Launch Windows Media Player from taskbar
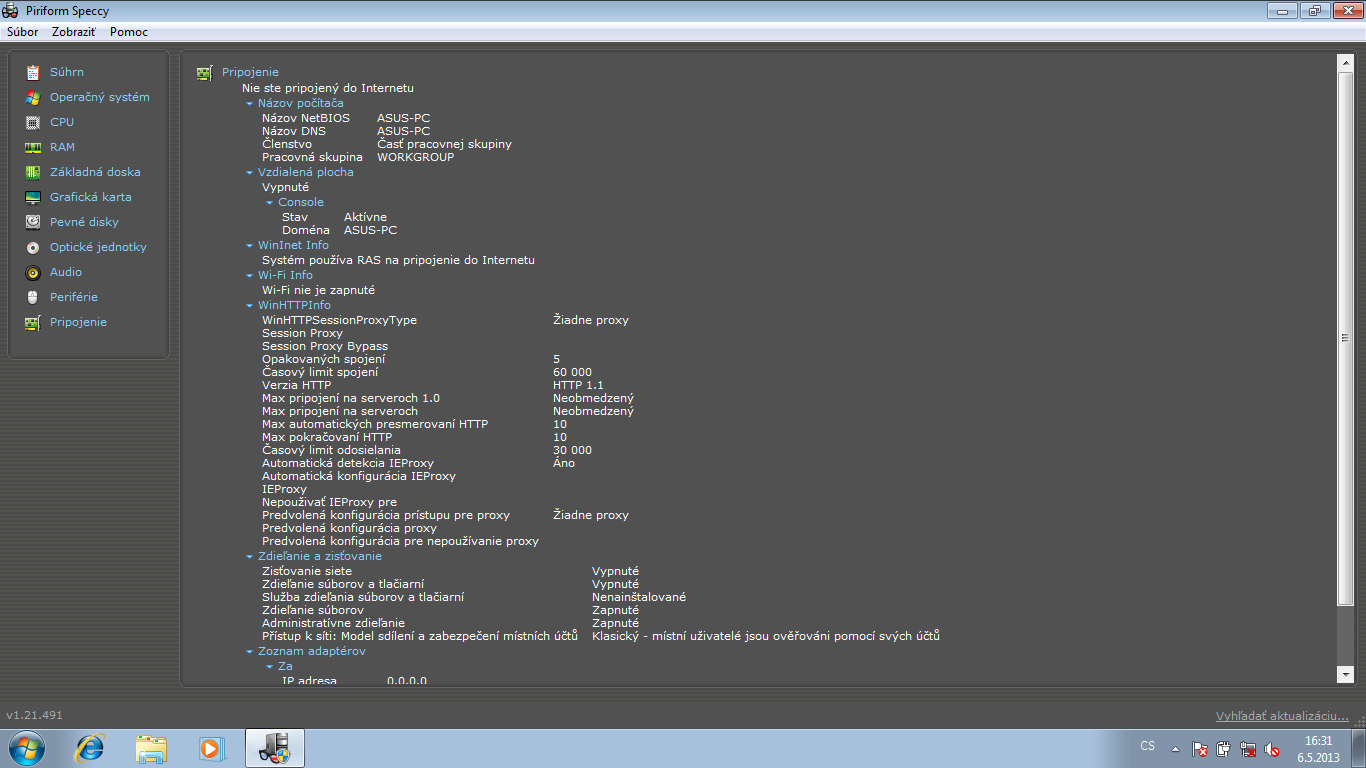 (x=212, y=748)
